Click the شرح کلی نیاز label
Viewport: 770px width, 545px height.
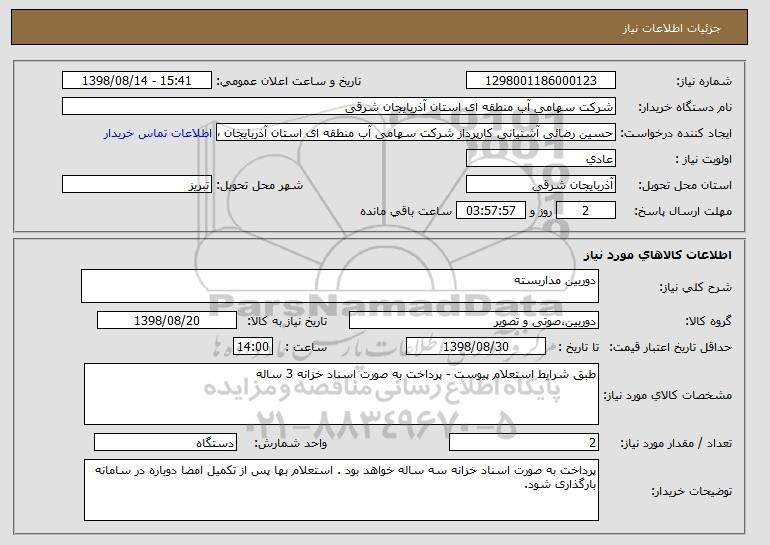click(696, 287)
